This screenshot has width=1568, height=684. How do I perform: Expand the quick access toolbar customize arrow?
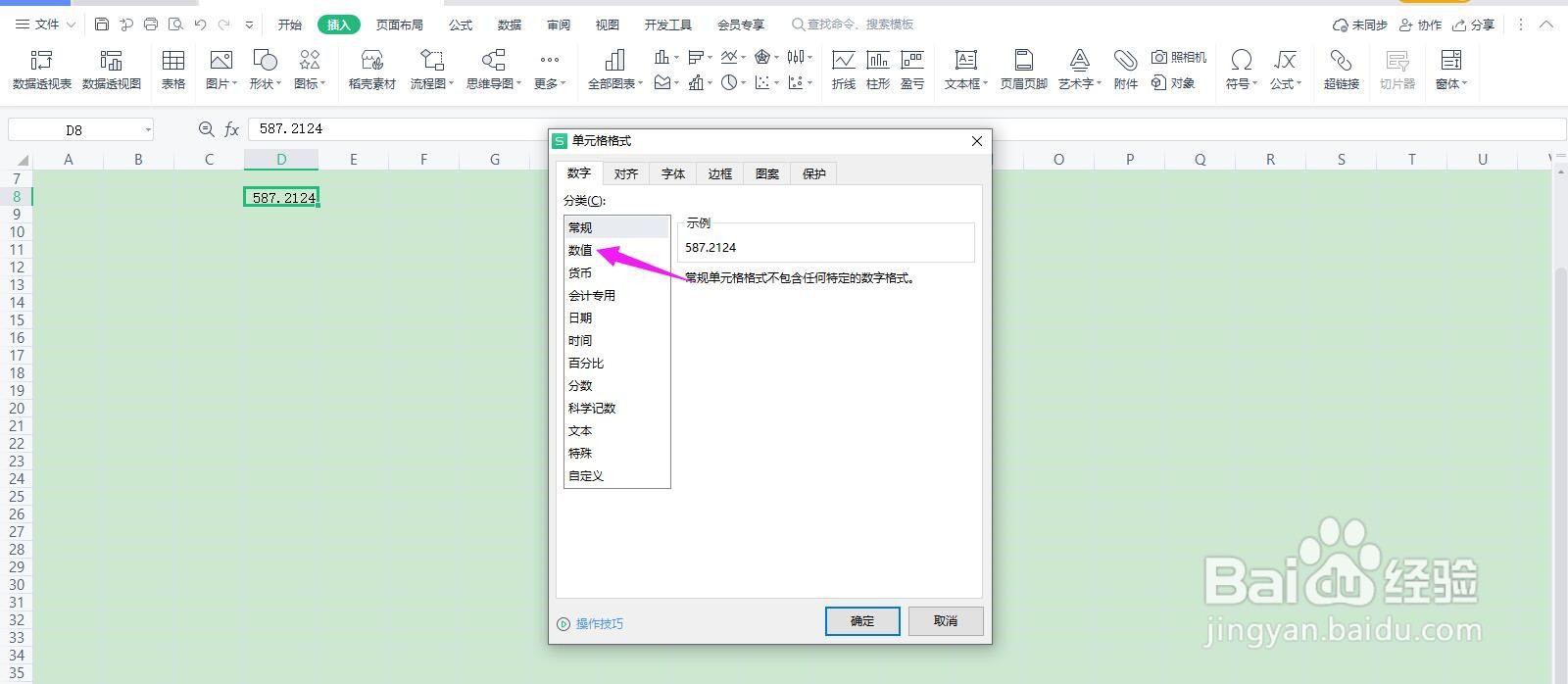(x=250, y=24)
